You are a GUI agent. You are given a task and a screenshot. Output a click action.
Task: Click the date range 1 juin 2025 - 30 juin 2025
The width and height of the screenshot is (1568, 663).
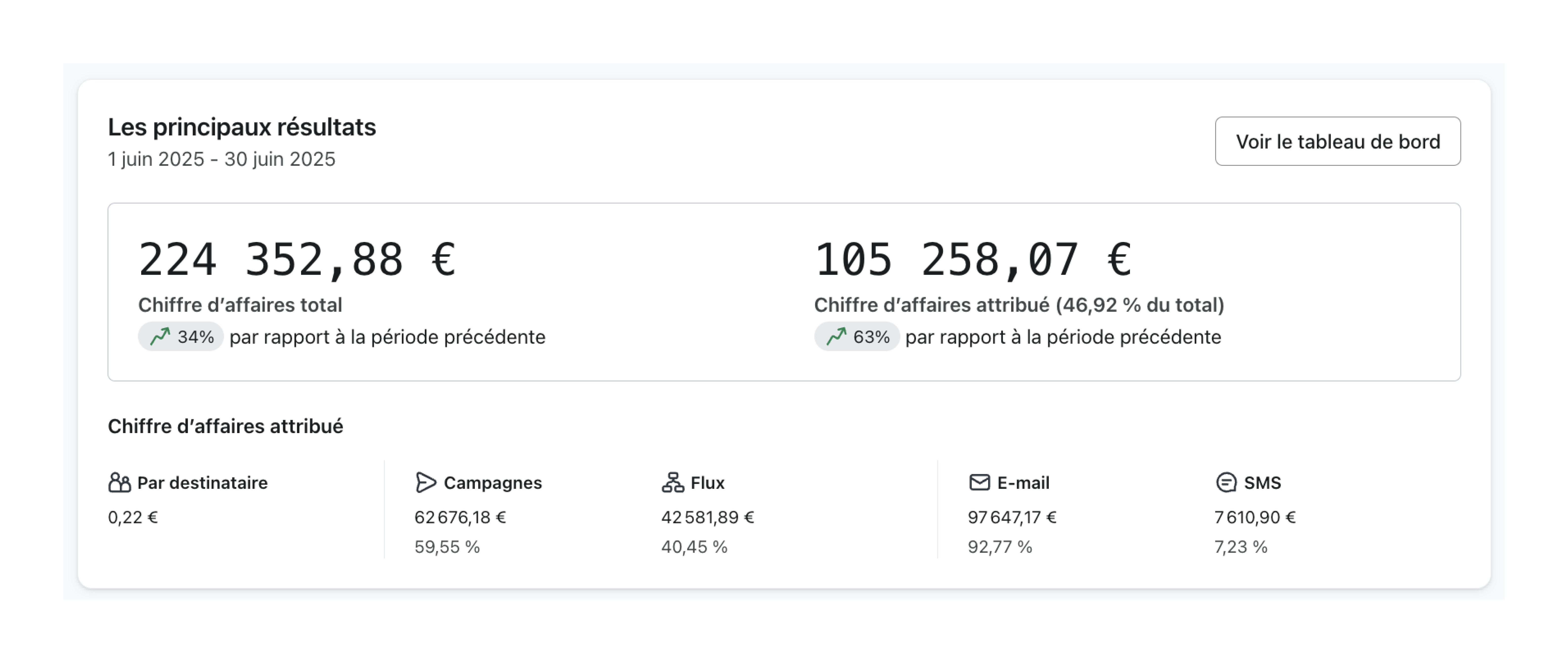221,159
